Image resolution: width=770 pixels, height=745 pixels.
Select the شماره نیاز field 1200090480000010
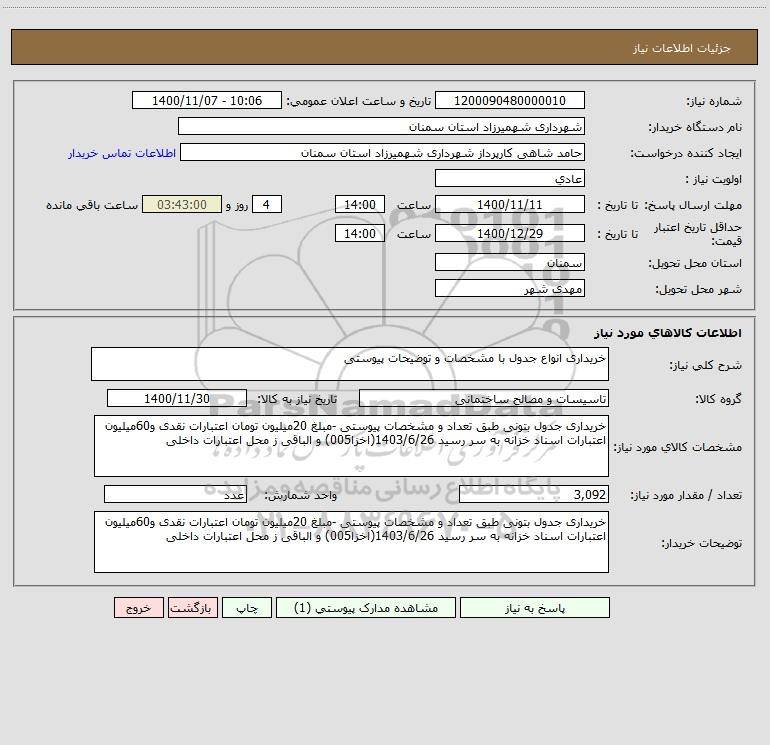click(x=510, y=100)
